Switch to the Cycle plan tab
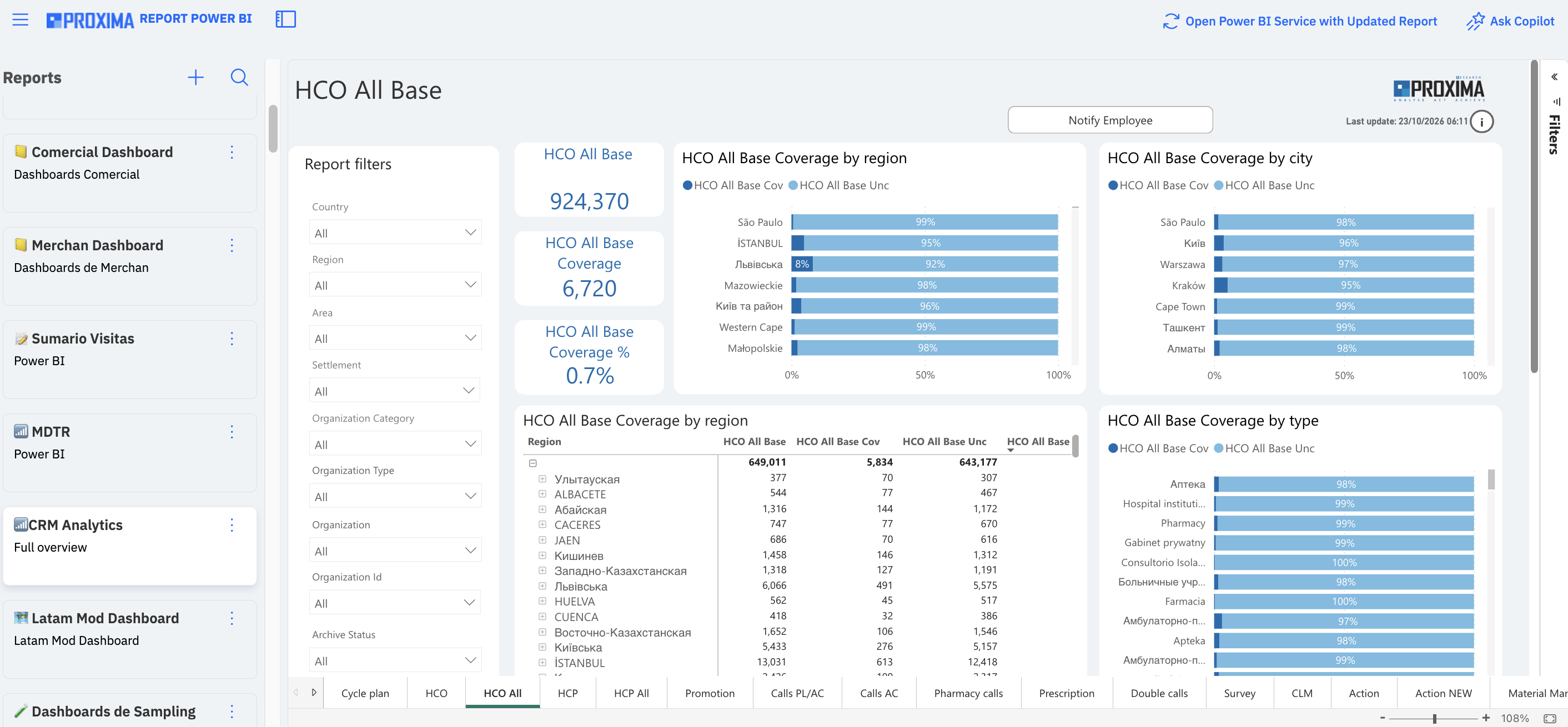The image size is (1568, 727). (x=365, y=693)
